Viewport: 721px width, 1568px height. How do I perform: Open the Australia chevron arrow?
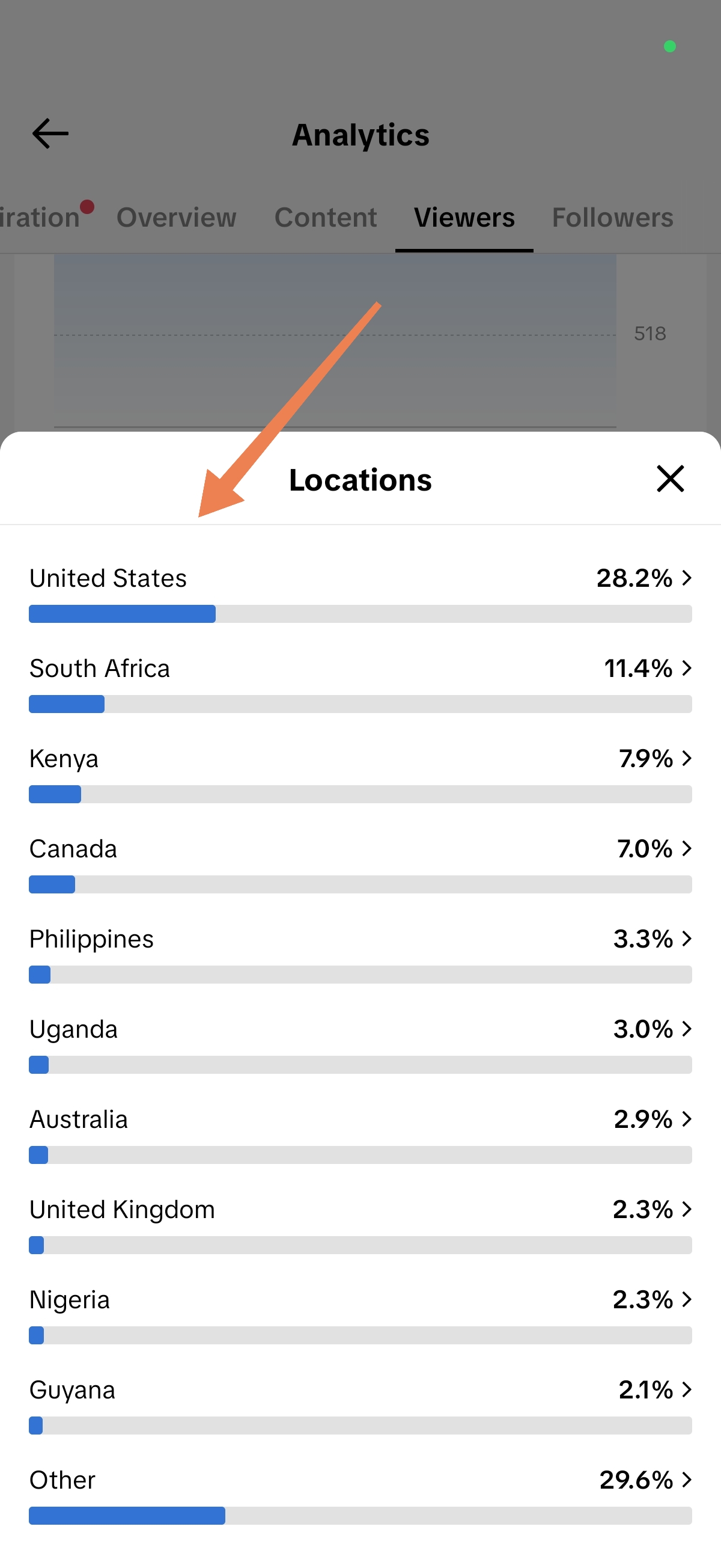687,1119
